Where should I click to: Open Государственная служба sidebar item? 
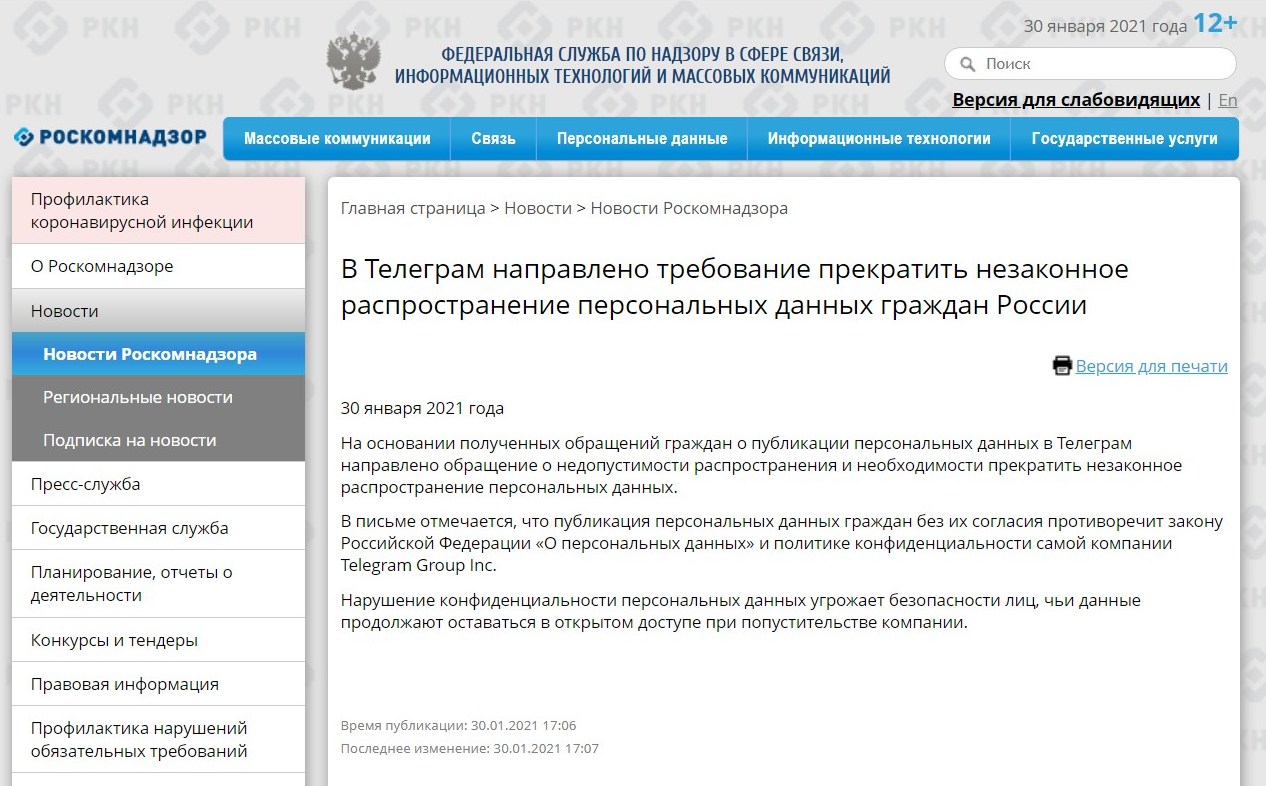click(x=158, y=528)
